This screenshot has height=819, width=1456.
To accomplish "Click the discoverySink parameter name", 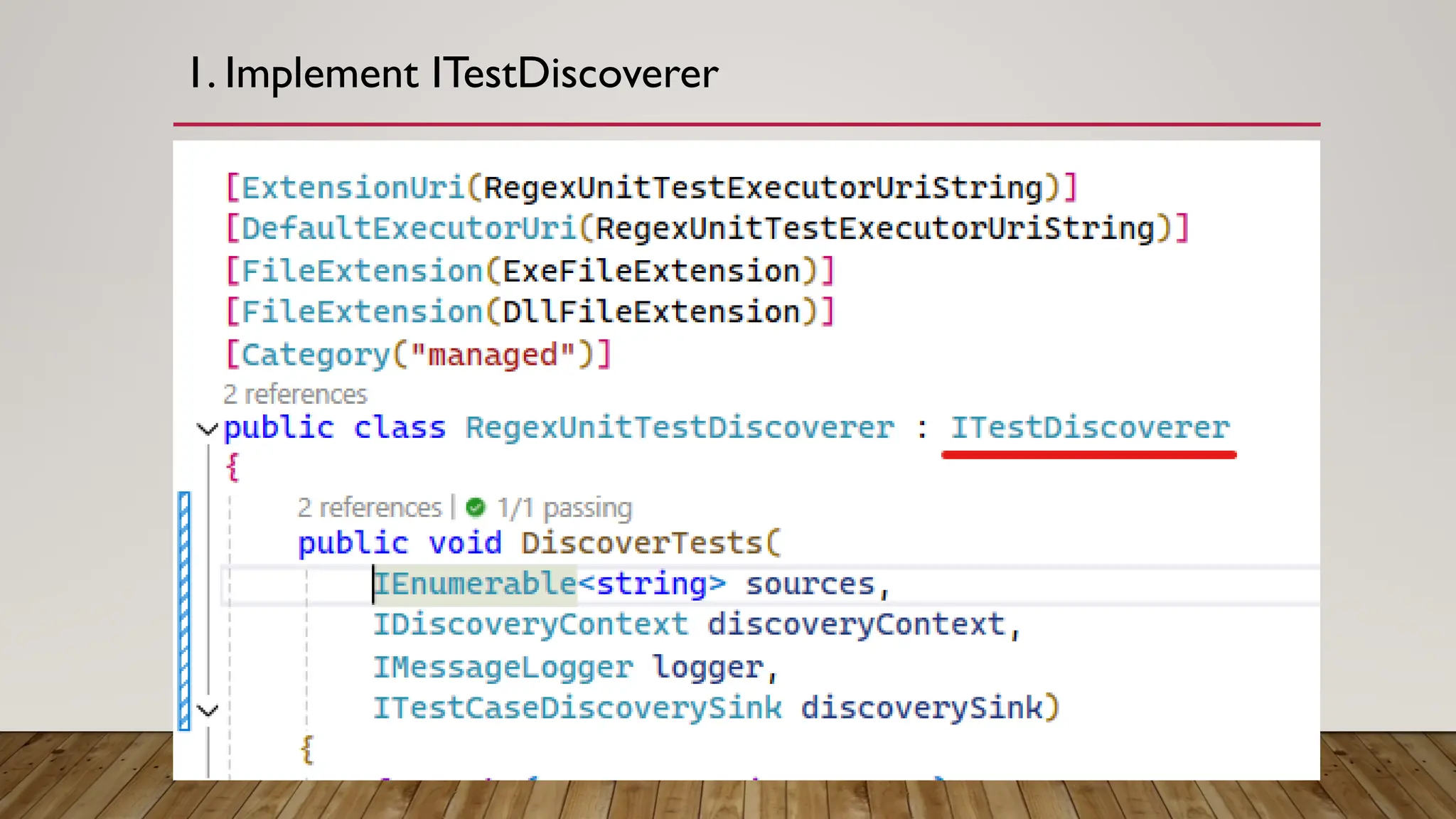I will 922,708.
